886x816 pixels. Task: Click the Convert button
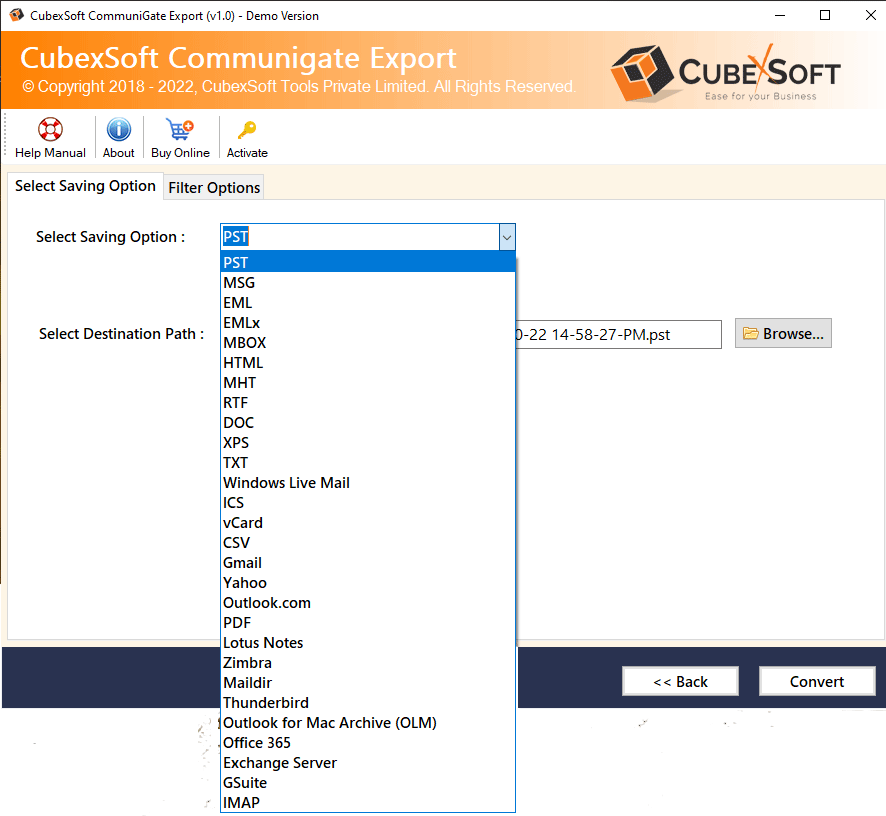coord(817,682)
